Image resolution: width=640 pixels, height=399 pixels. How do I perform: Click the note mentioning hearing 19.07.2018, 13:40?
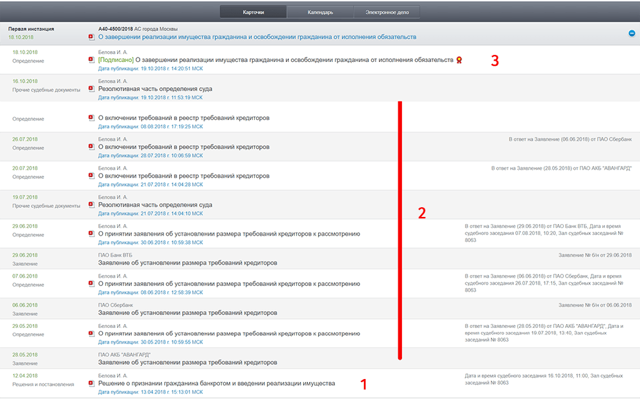pos(544,333)
